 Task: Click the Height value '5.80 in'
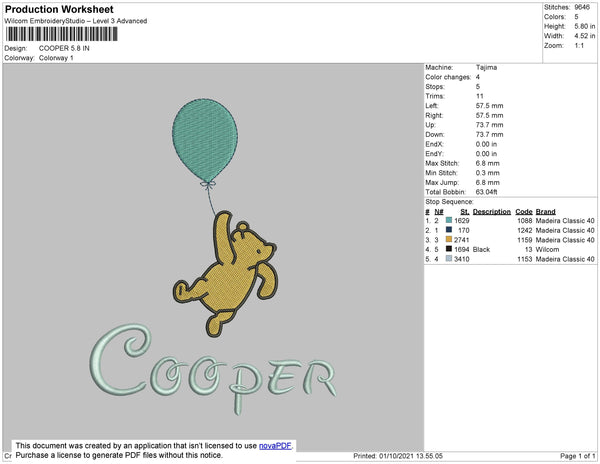[x=585, y=26]
